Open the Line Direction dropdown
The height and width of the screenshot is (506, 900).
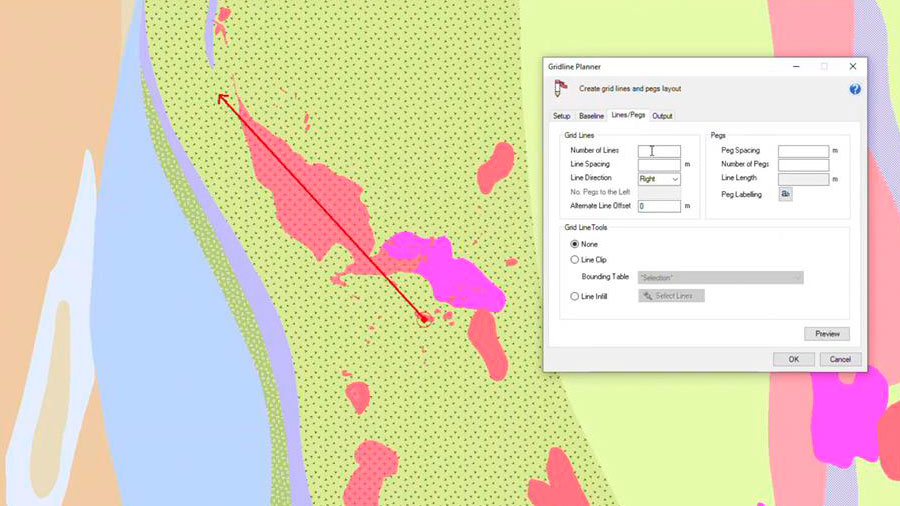point(659,179)
